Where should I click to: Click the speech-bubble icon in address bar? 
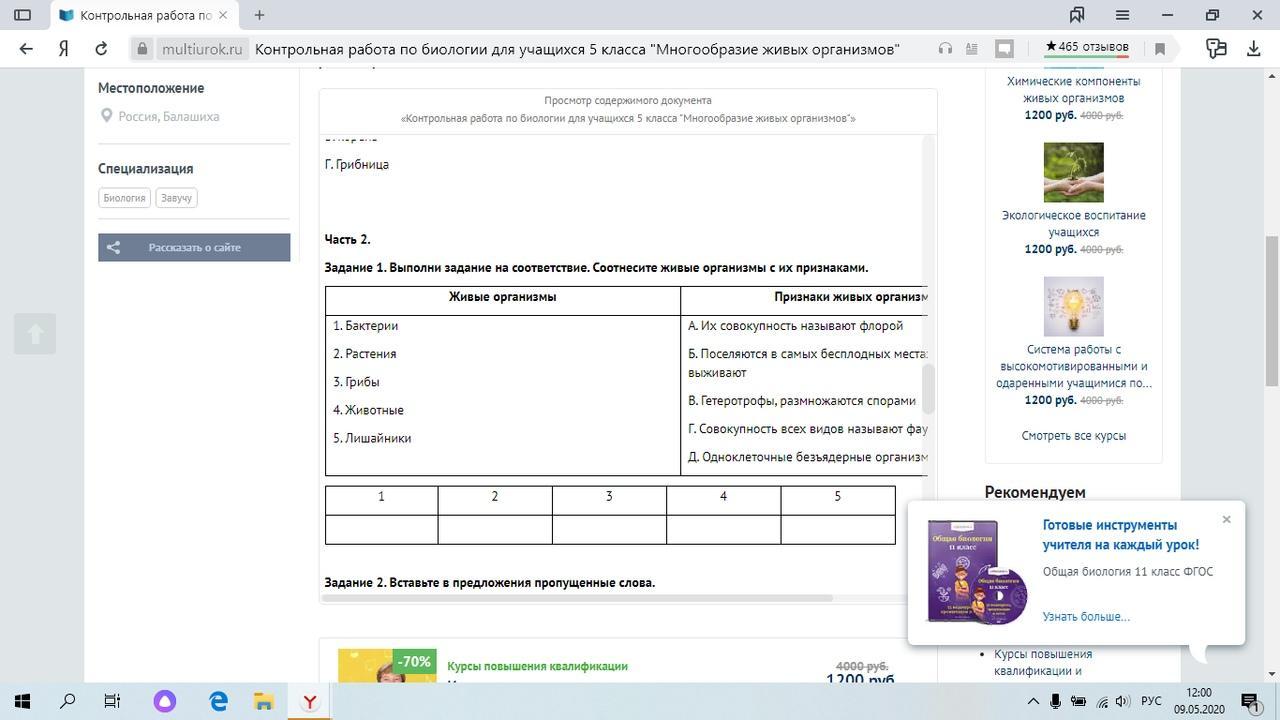click(x=1005, y=48)
